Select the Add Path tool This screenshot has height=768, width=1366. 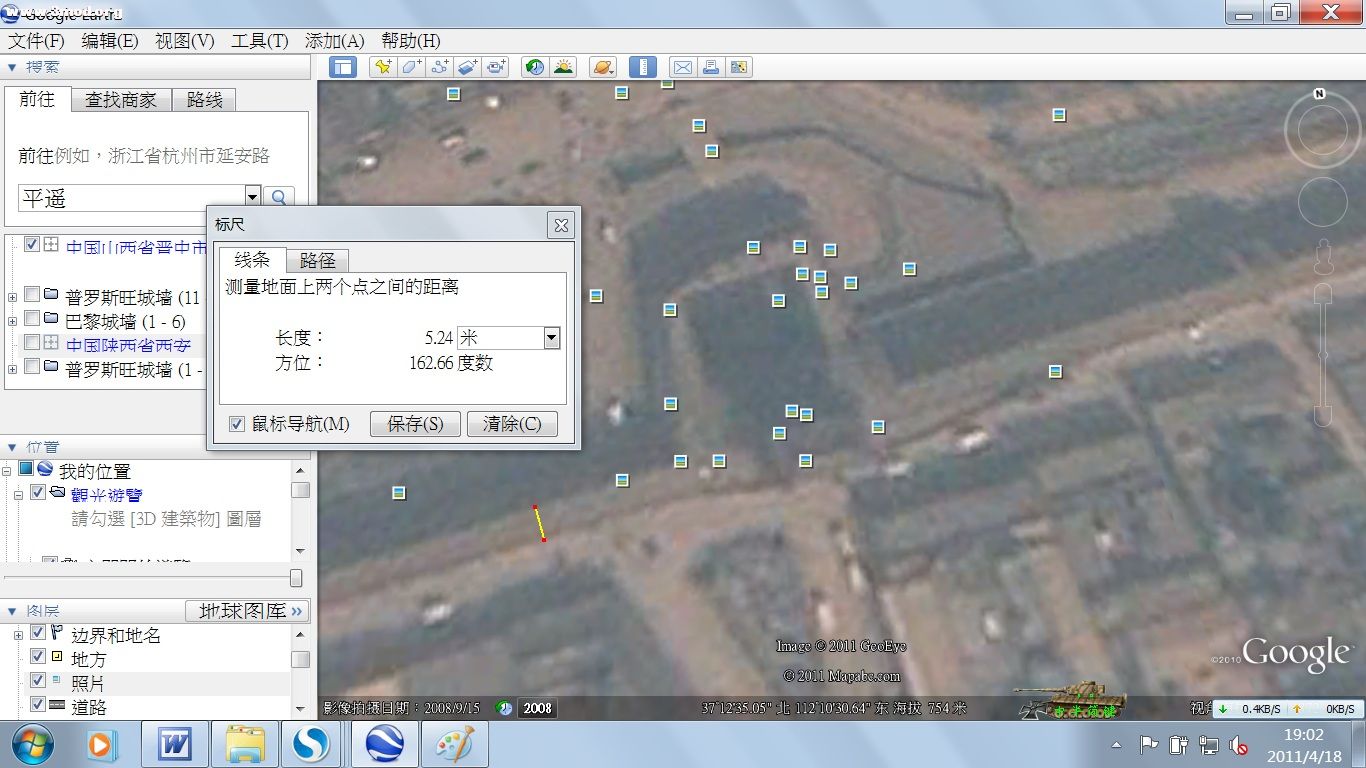pyautogui.click(x=439, y=67)
